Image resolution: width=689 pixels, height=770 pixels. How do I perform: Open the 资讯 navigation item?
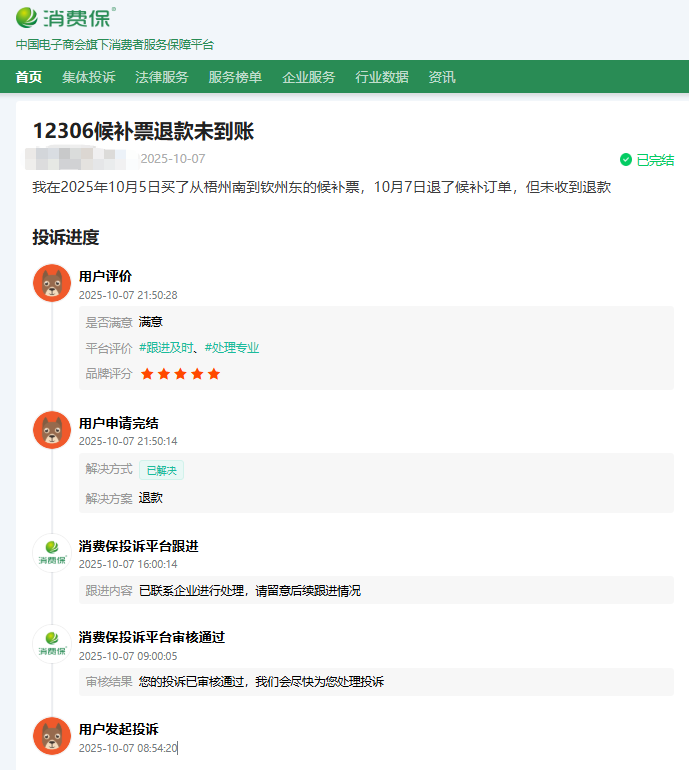[441, 77]
